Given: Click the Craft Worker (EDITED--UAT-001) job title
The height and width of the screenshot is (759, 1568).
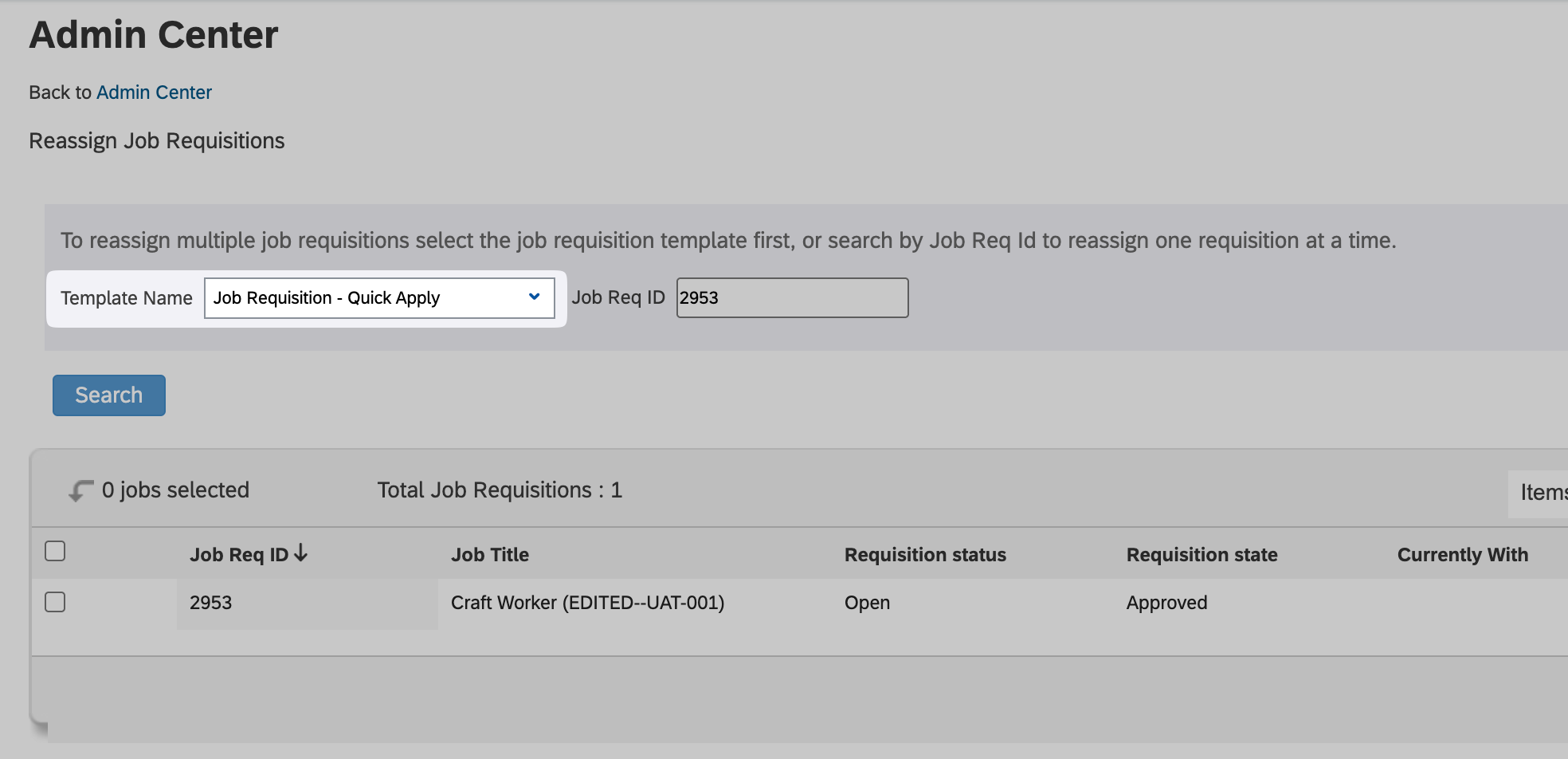Looking at the screenshot, I should point(587,603).
